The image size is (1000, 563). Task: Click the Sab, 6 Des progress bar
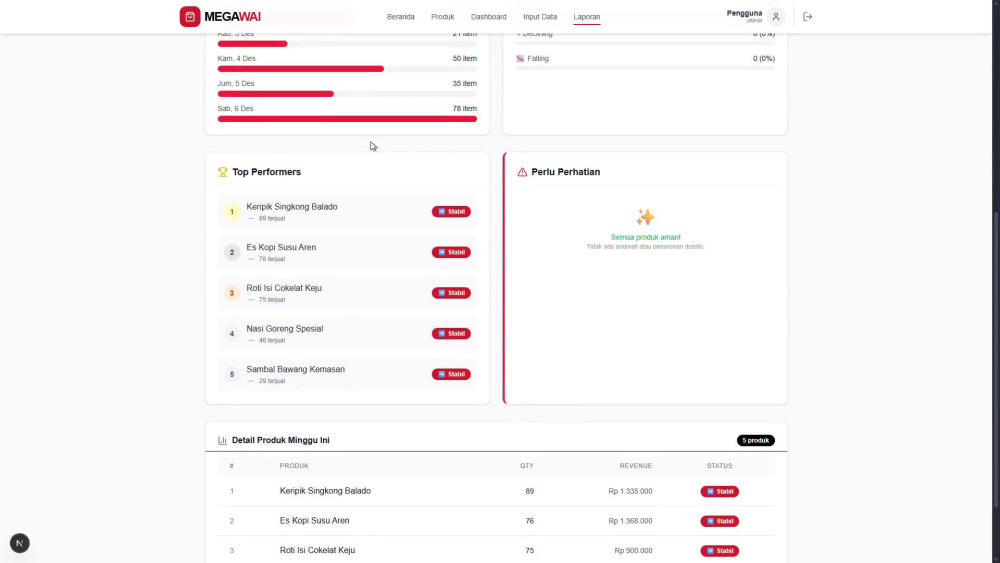[x=347, y=119]
